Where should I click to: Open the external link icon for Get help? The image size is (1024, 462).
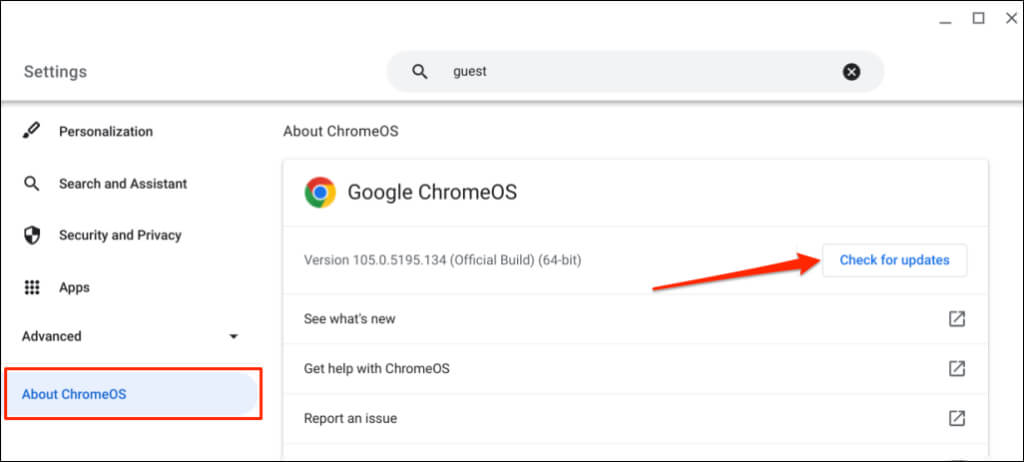pyautogui.click(x=957, y=369)
